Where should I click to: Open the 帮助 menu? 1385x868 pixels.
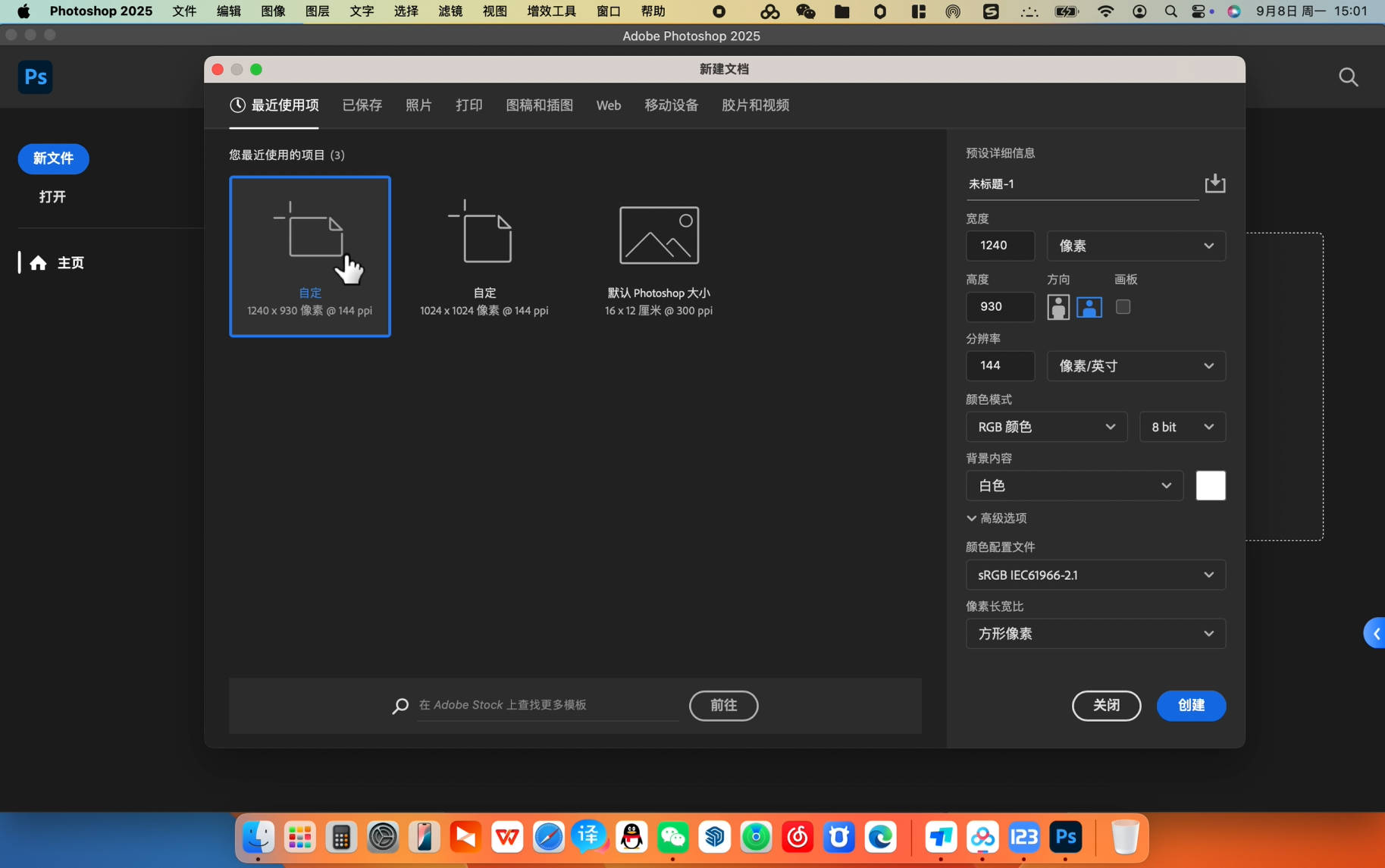[653, 11]
